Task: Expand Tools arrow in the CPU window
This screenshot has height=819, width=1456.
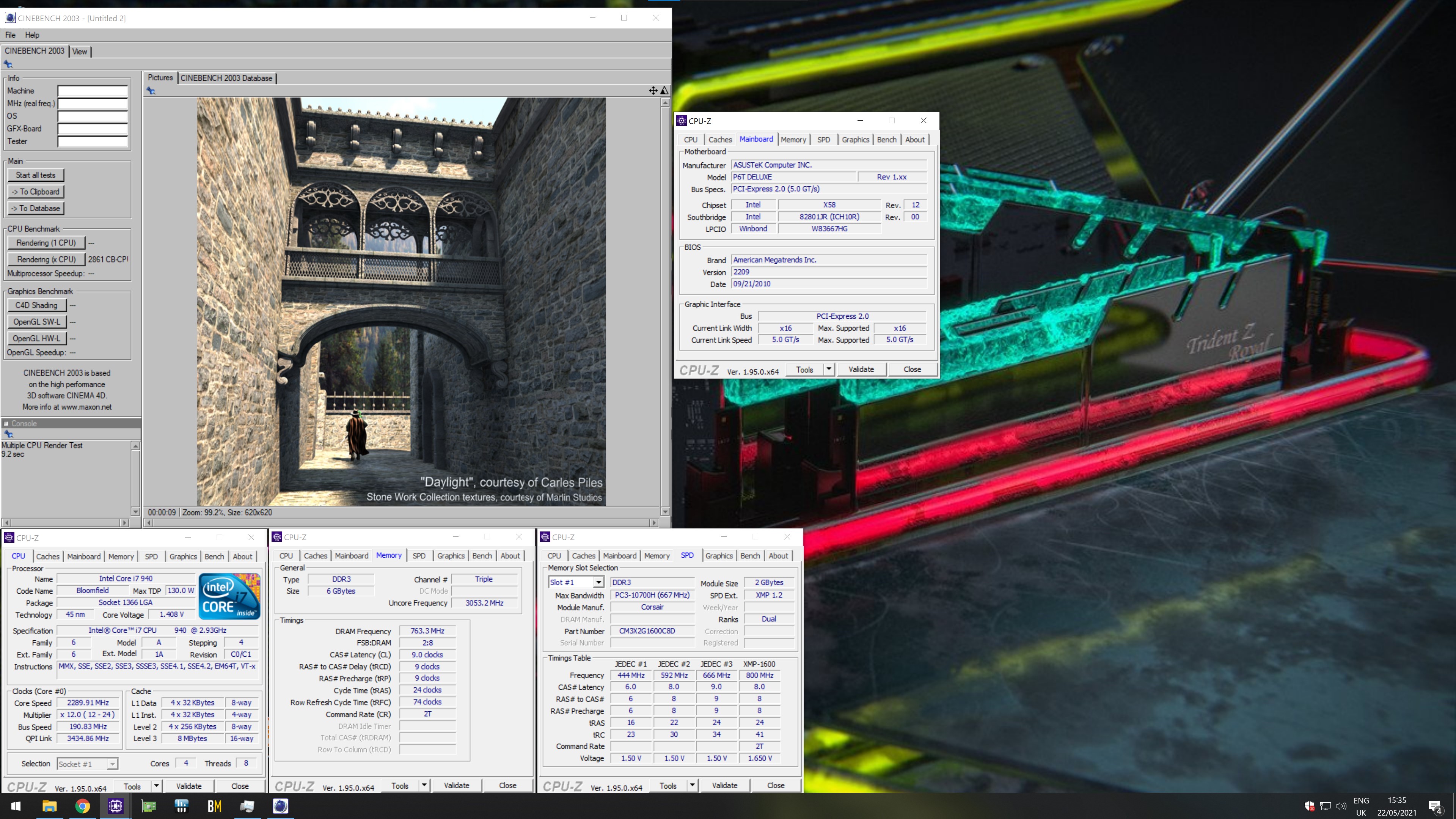Action: (156, 786)
